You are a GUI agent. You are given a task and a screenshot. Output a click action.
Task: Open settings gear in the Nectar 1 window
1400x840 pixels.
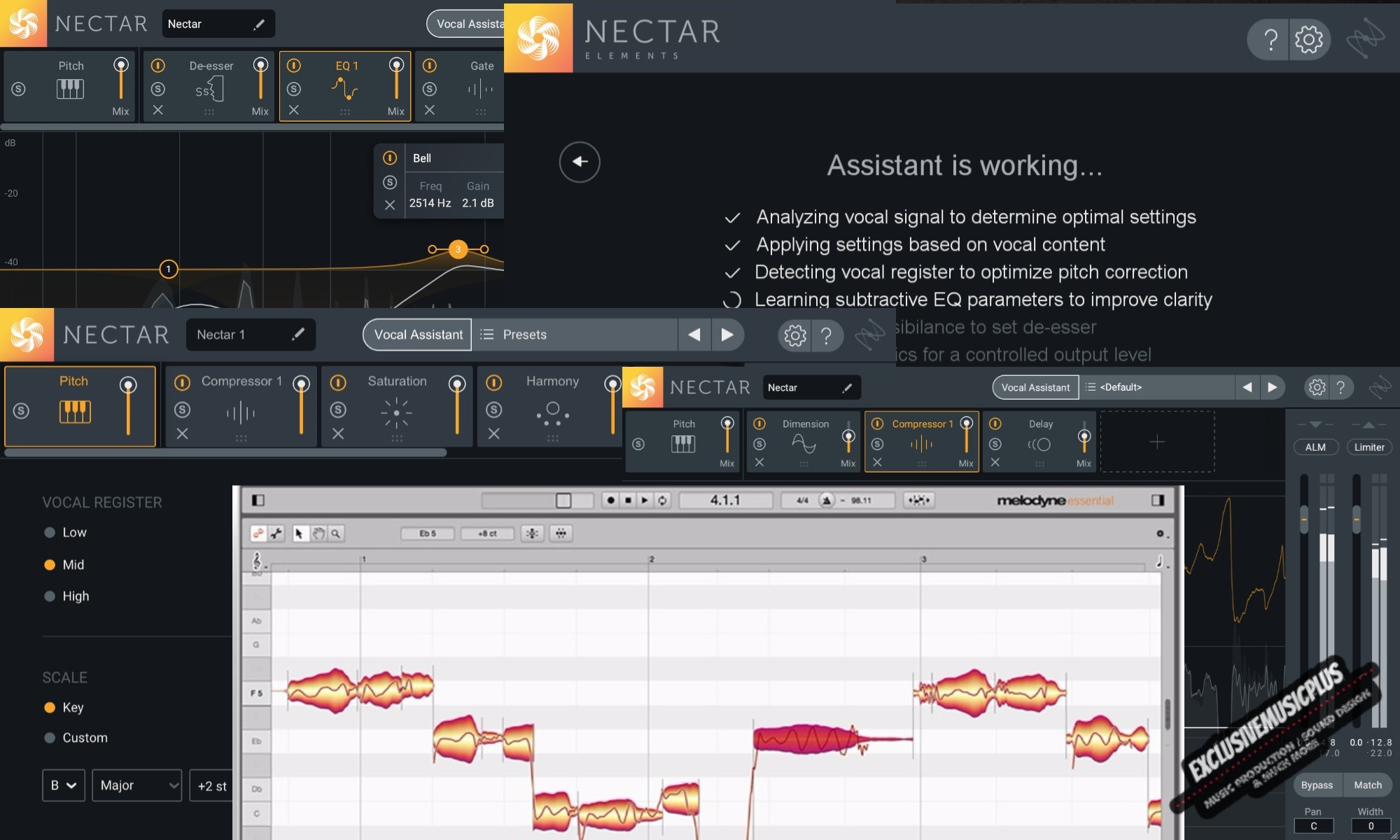pyautogui.click(x=794, y=335)
